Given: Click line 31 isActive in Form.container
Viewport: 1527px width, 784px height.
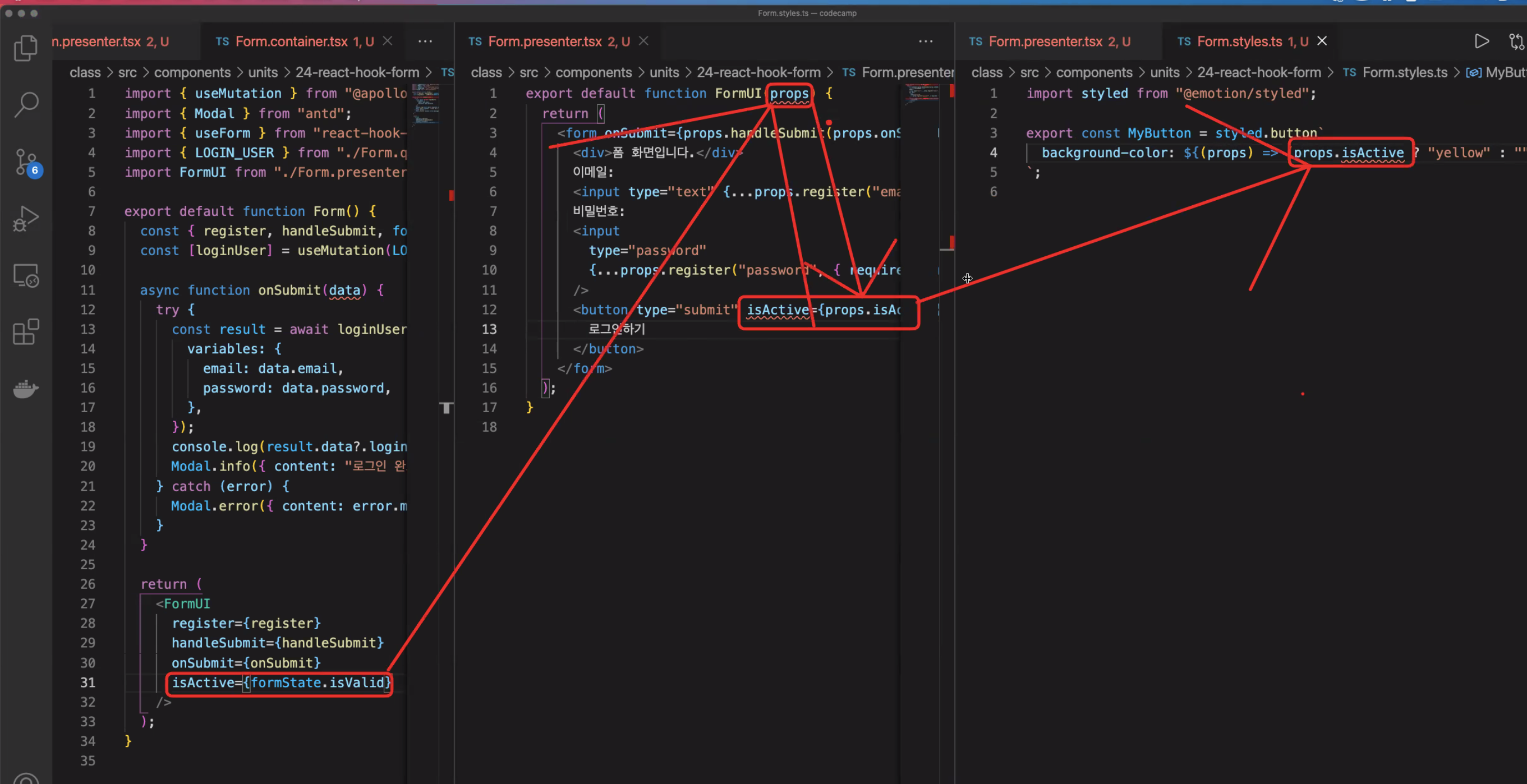Looking at the screenshot, I should pyautogui.click(x=203, y=682).
